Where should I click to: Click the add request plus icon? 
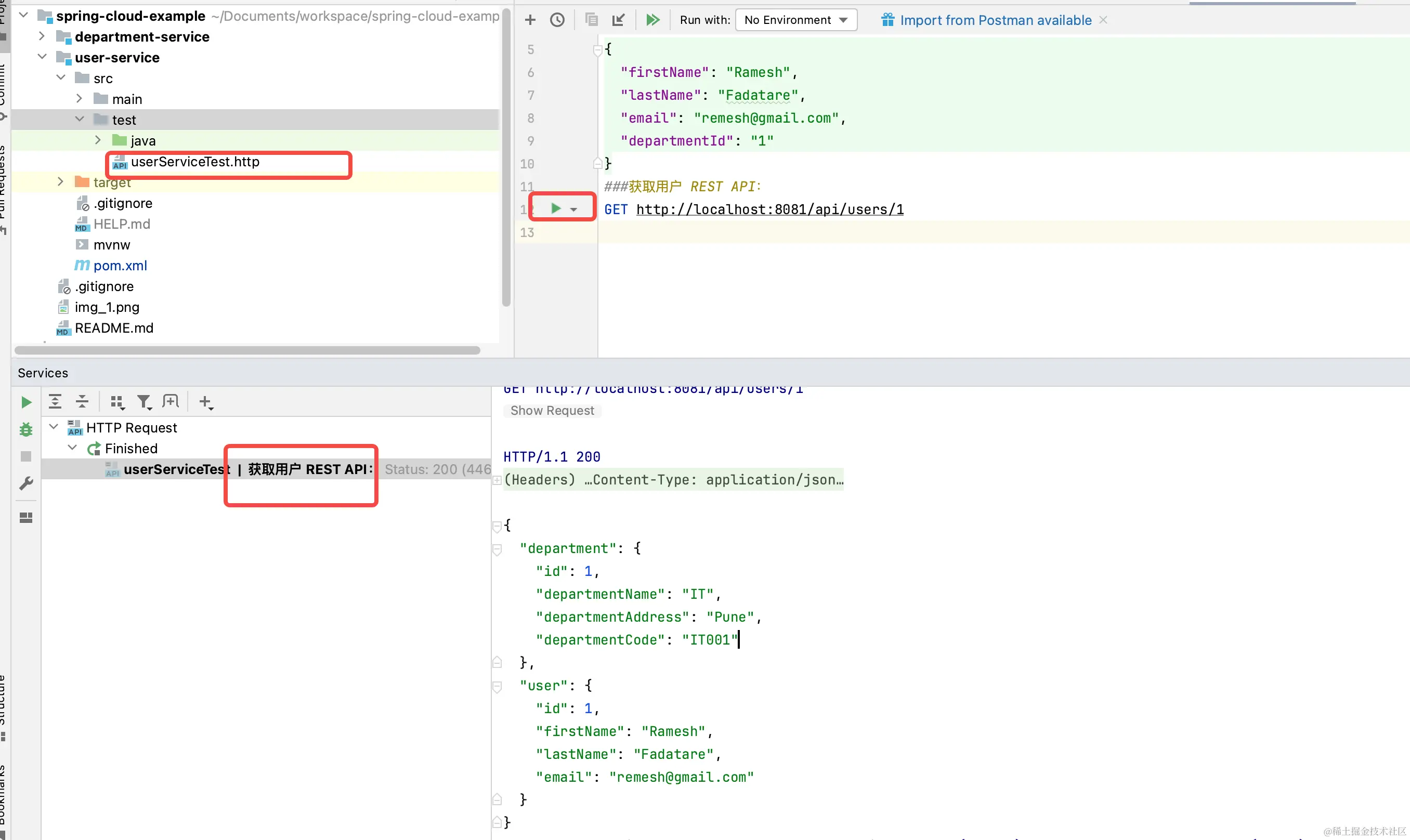(530, 20)
